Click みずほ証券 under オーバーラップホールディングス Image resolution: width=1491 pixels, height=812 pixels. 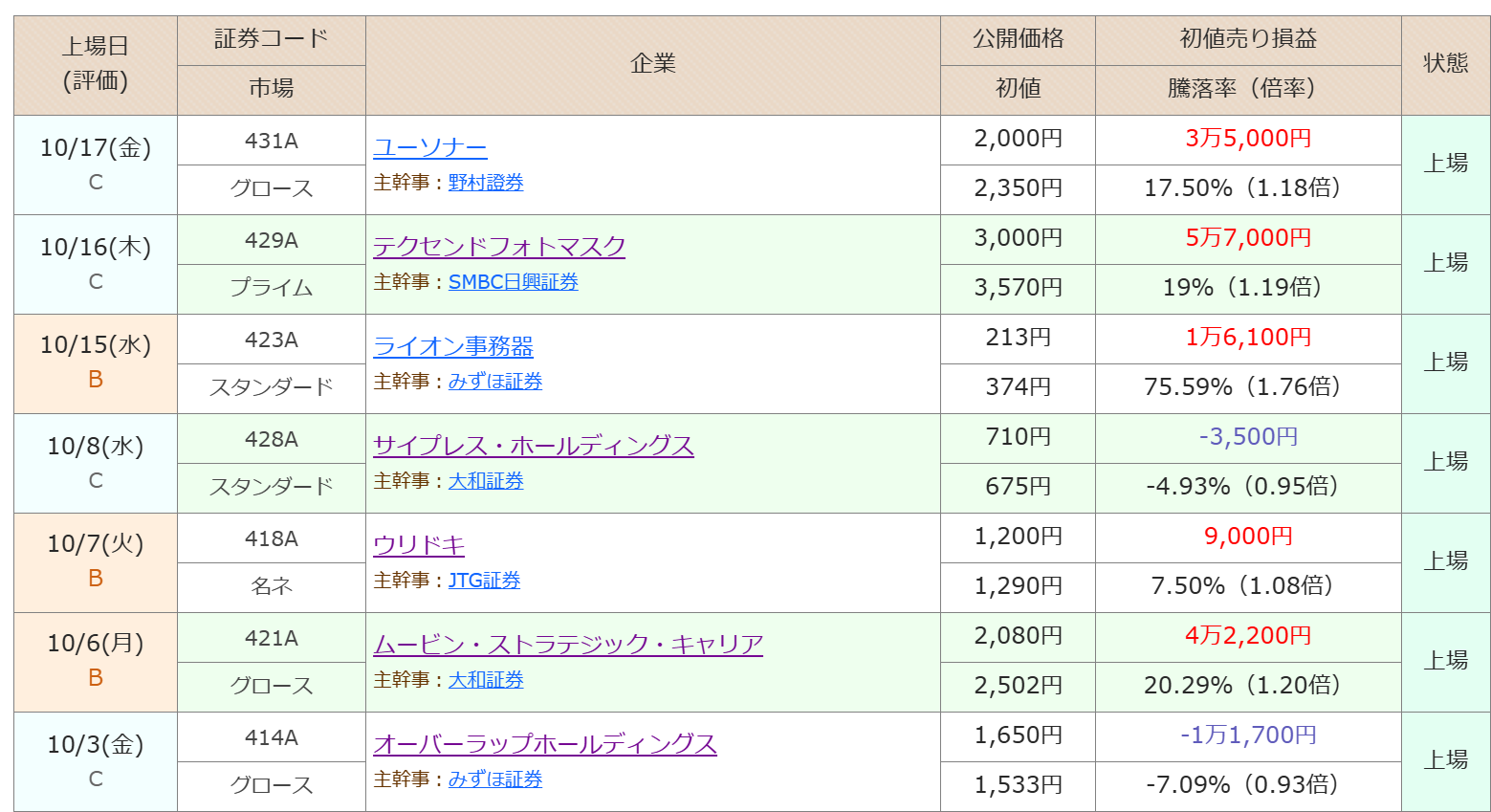[494, 779]
